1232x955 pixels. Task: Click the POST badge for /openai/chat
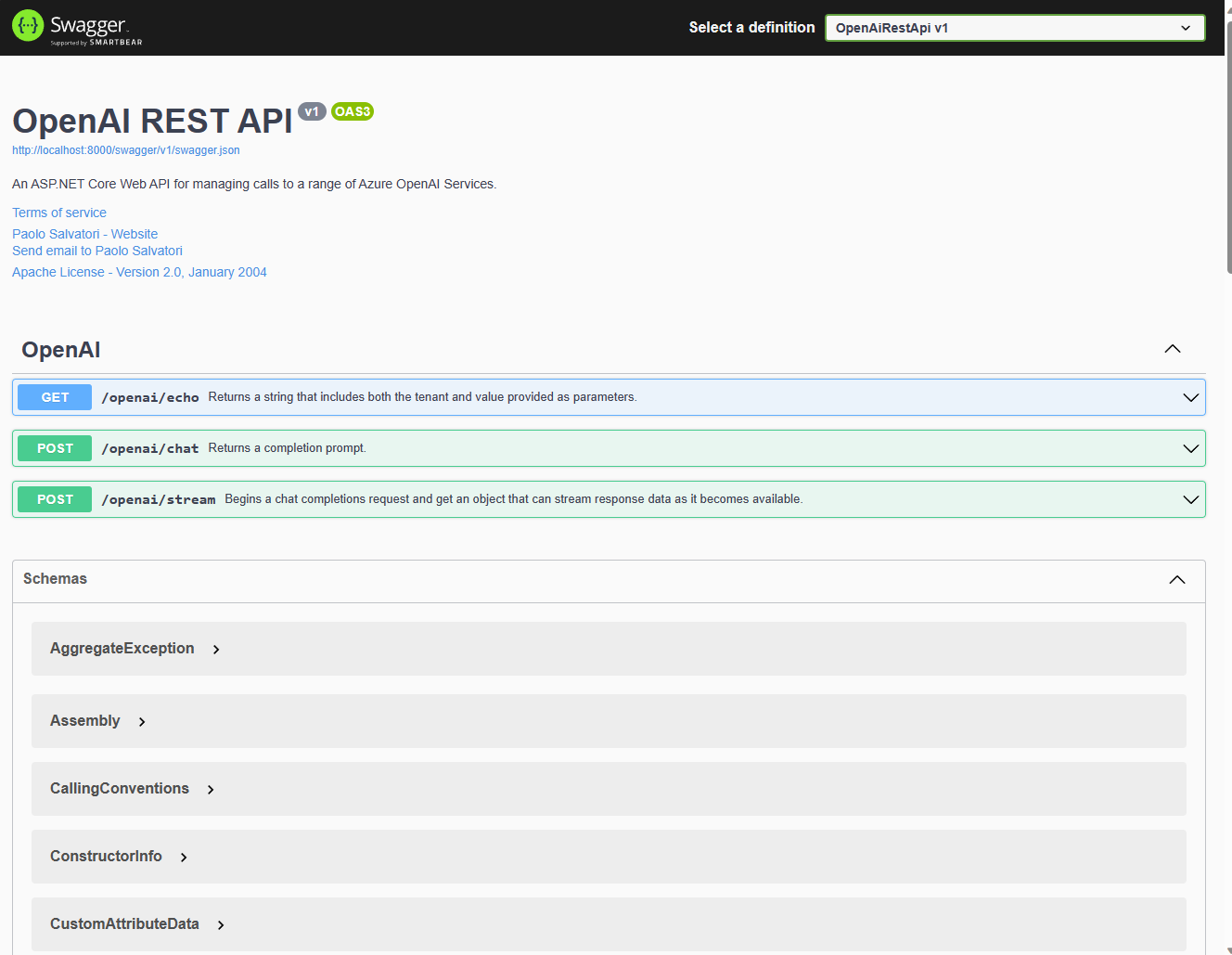[55, 448]
